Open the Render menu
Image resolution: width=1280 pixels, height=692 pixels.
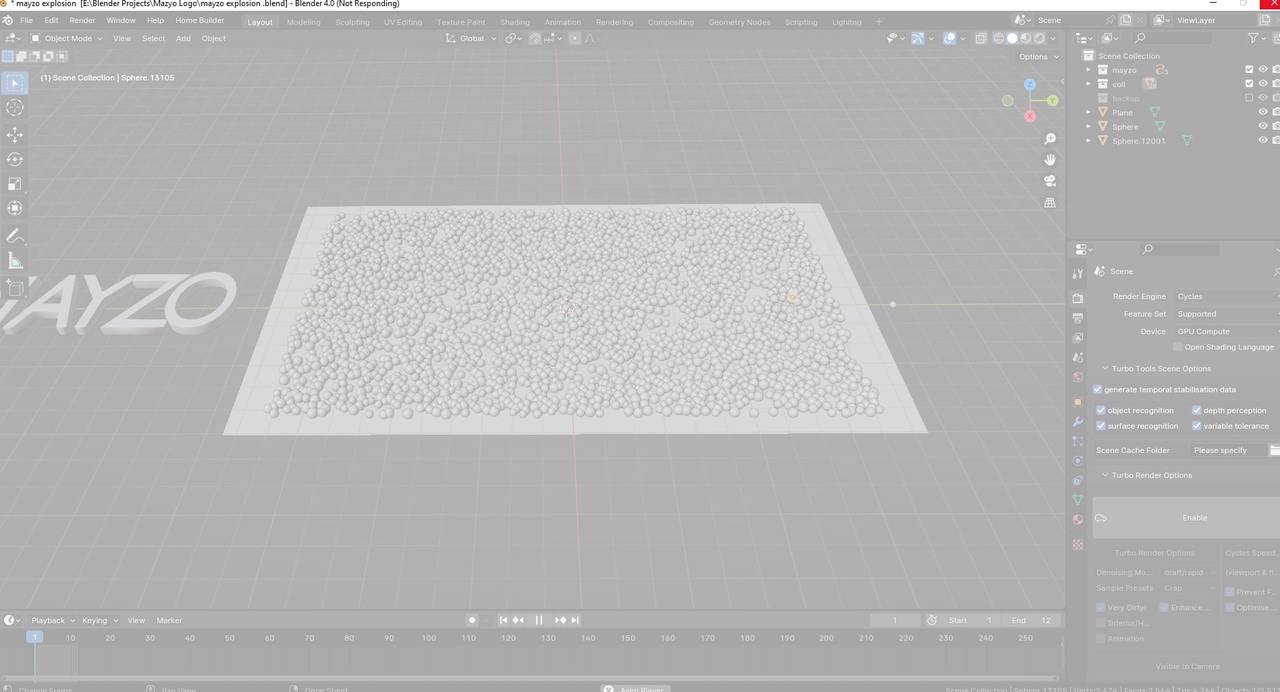82,20
